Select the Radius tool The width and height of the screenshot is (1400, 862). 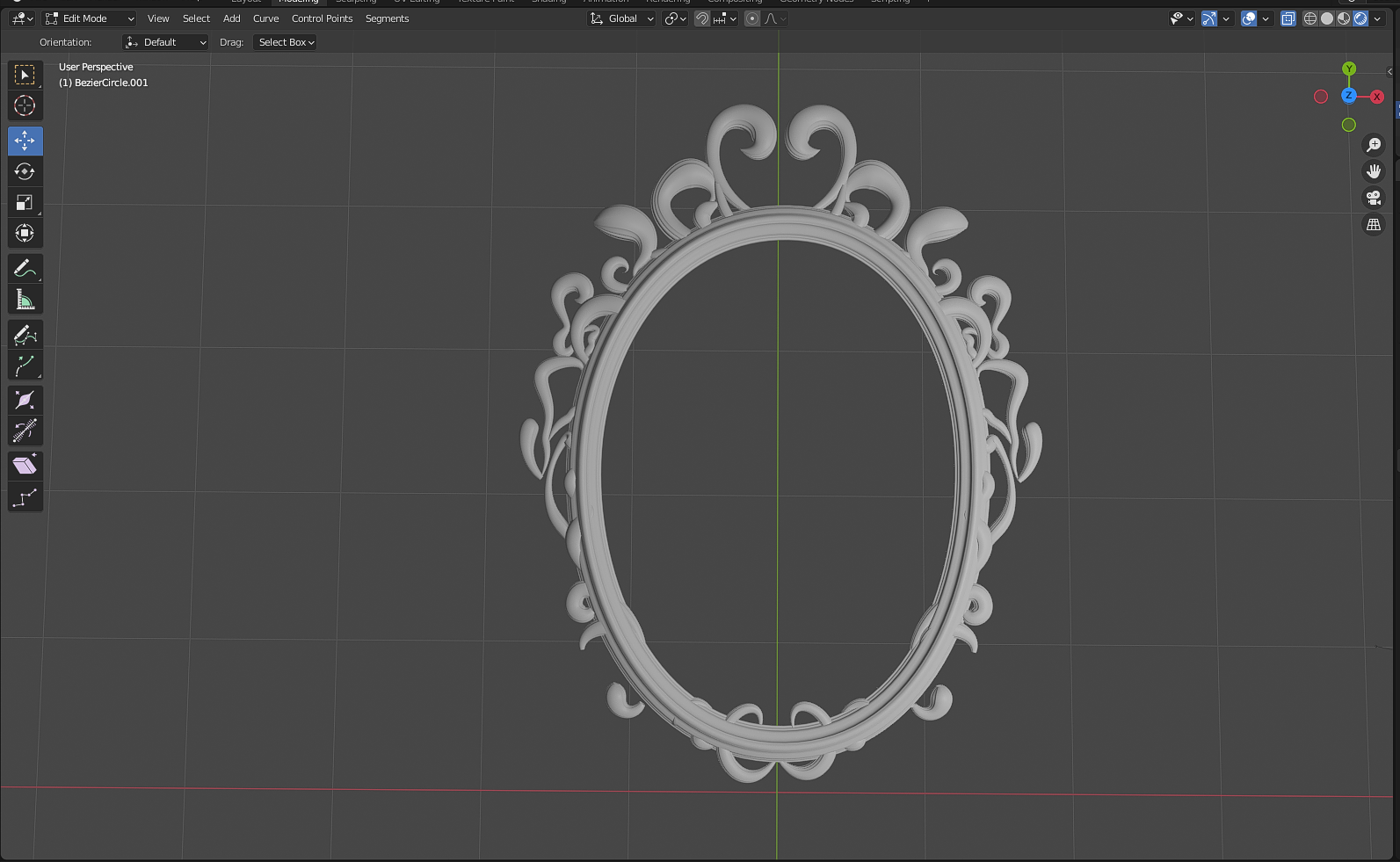[25, 401]
